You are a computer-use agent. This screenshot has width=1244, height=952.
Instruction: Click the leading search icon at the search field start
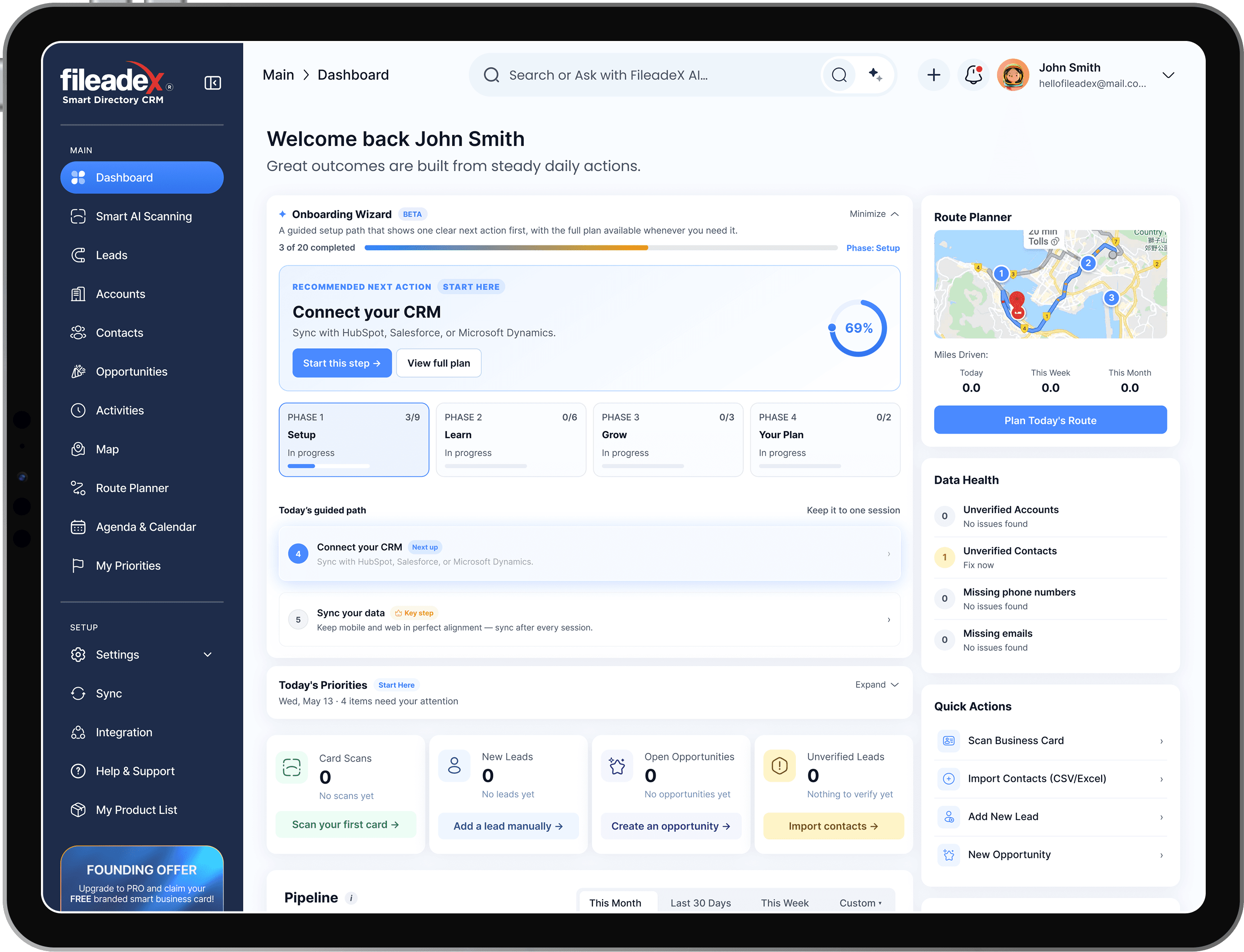(491, 75)
